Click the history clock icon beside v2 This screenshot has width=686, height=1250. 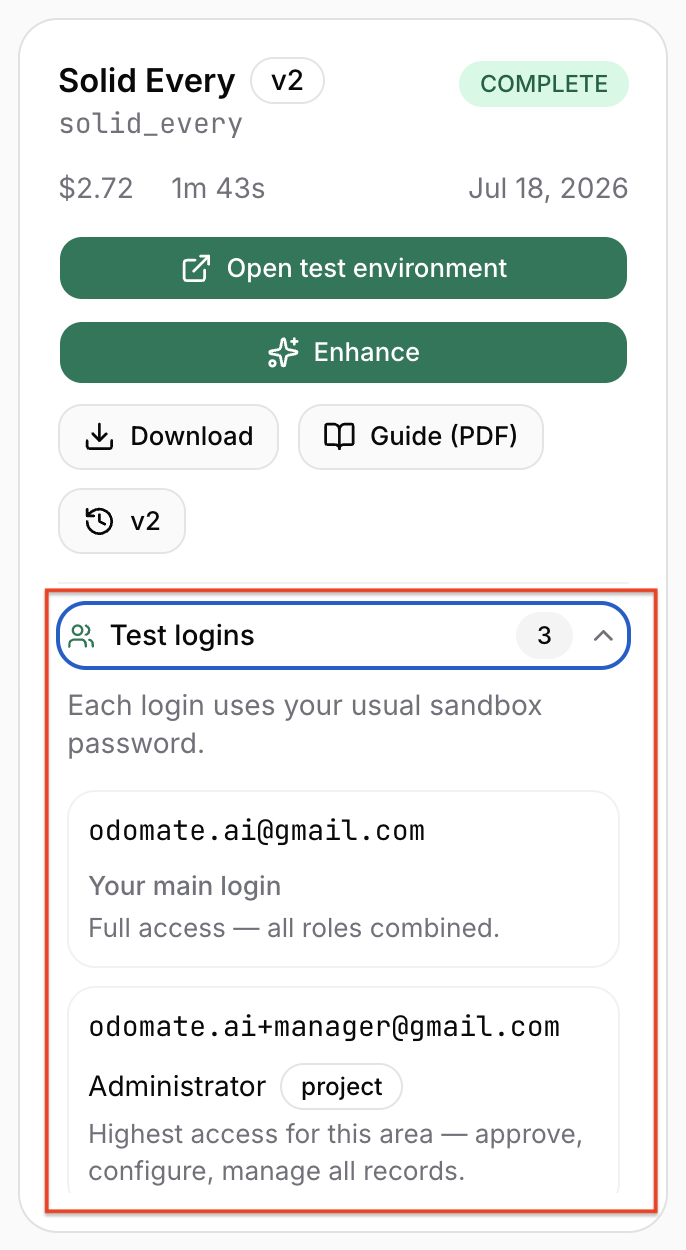coord(99,521)
